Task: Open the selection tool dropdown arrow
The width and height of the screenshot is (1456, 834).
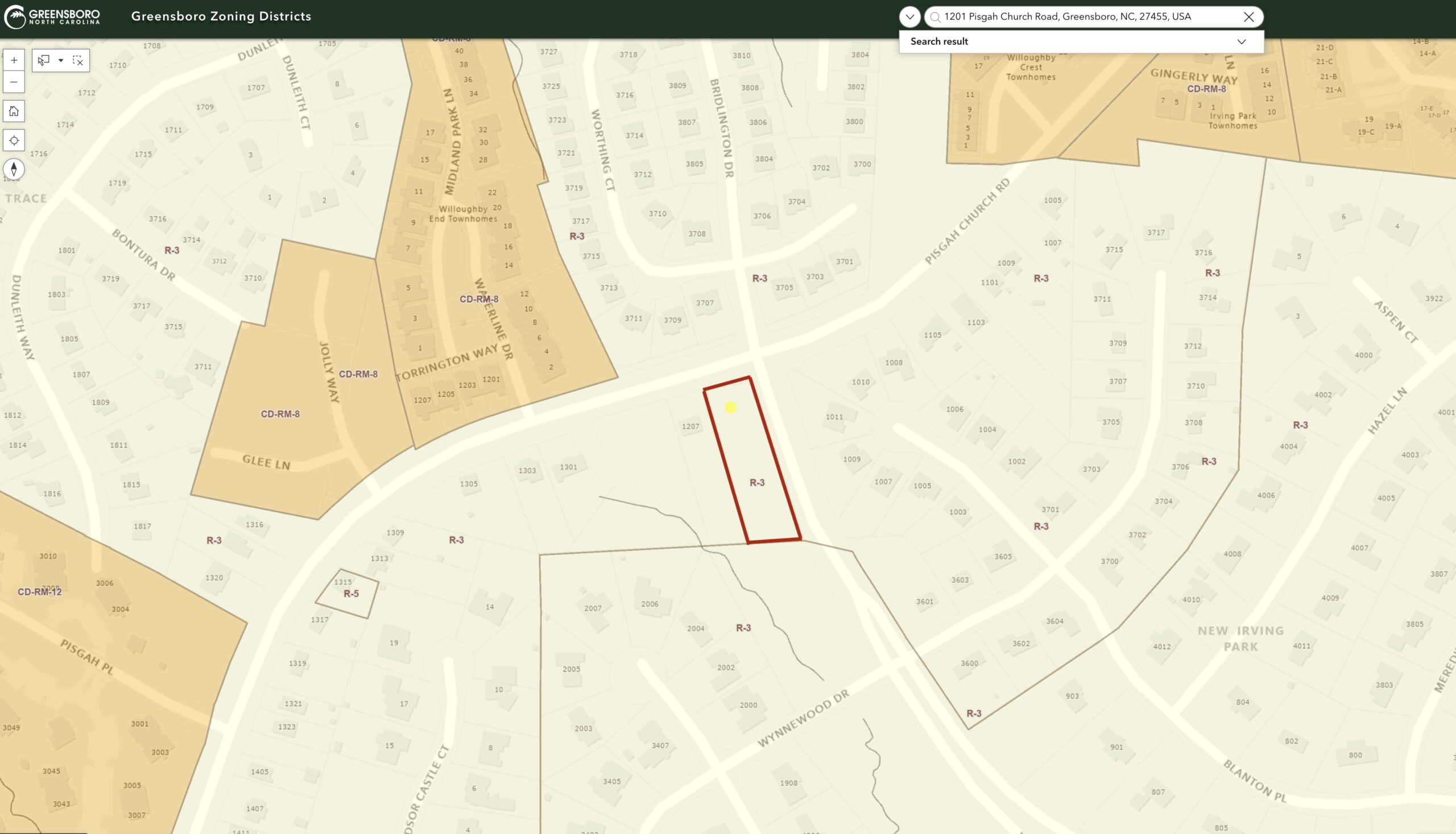Action: pyautogui.click(x=61, y=60)
